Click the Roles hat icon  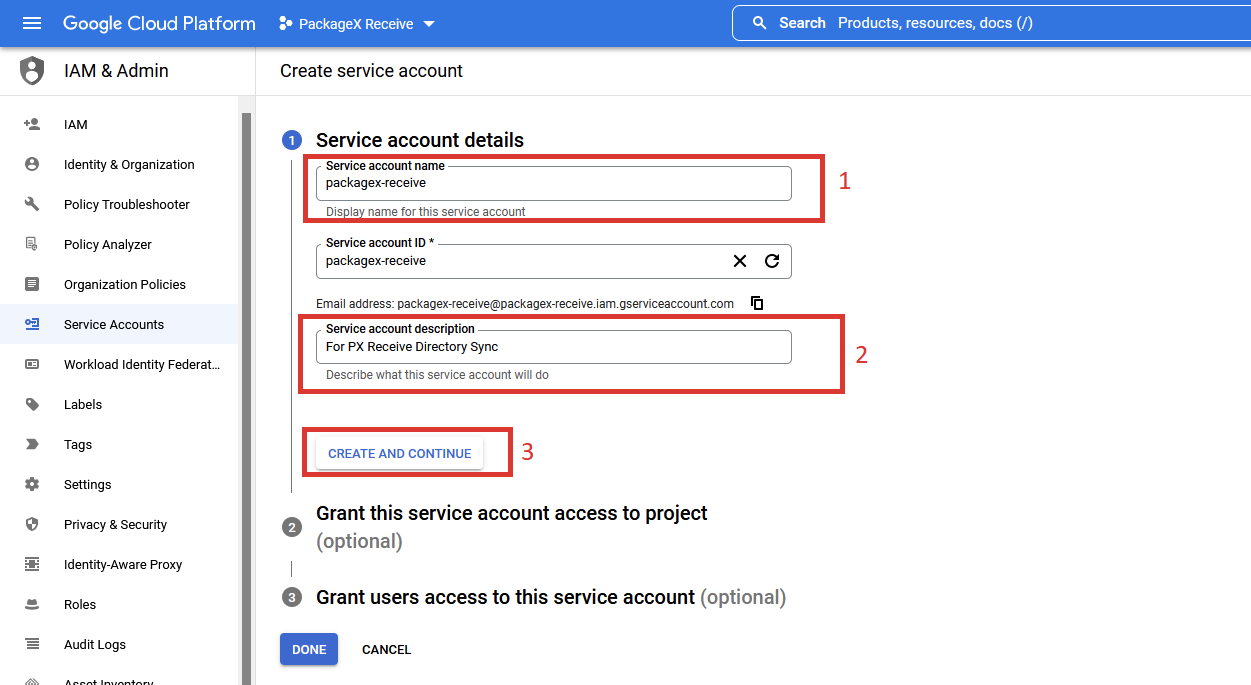click(32, 605)
